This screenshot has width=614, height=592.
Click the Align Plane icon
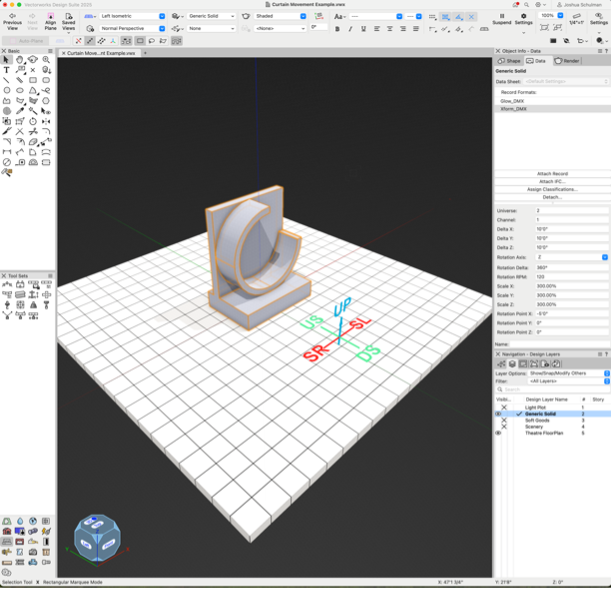50,17
